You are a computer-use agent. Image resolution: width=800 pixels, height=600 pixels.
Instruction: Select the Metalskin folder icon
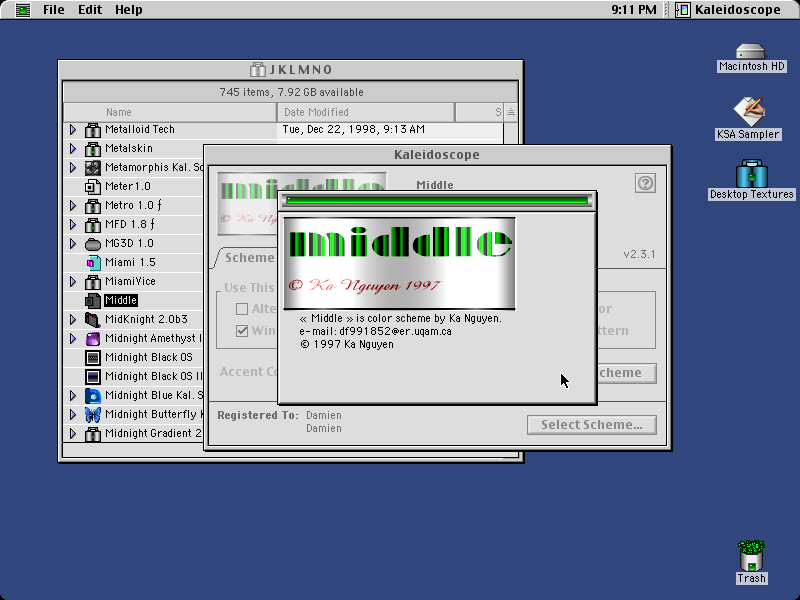(x=92, y=148)
